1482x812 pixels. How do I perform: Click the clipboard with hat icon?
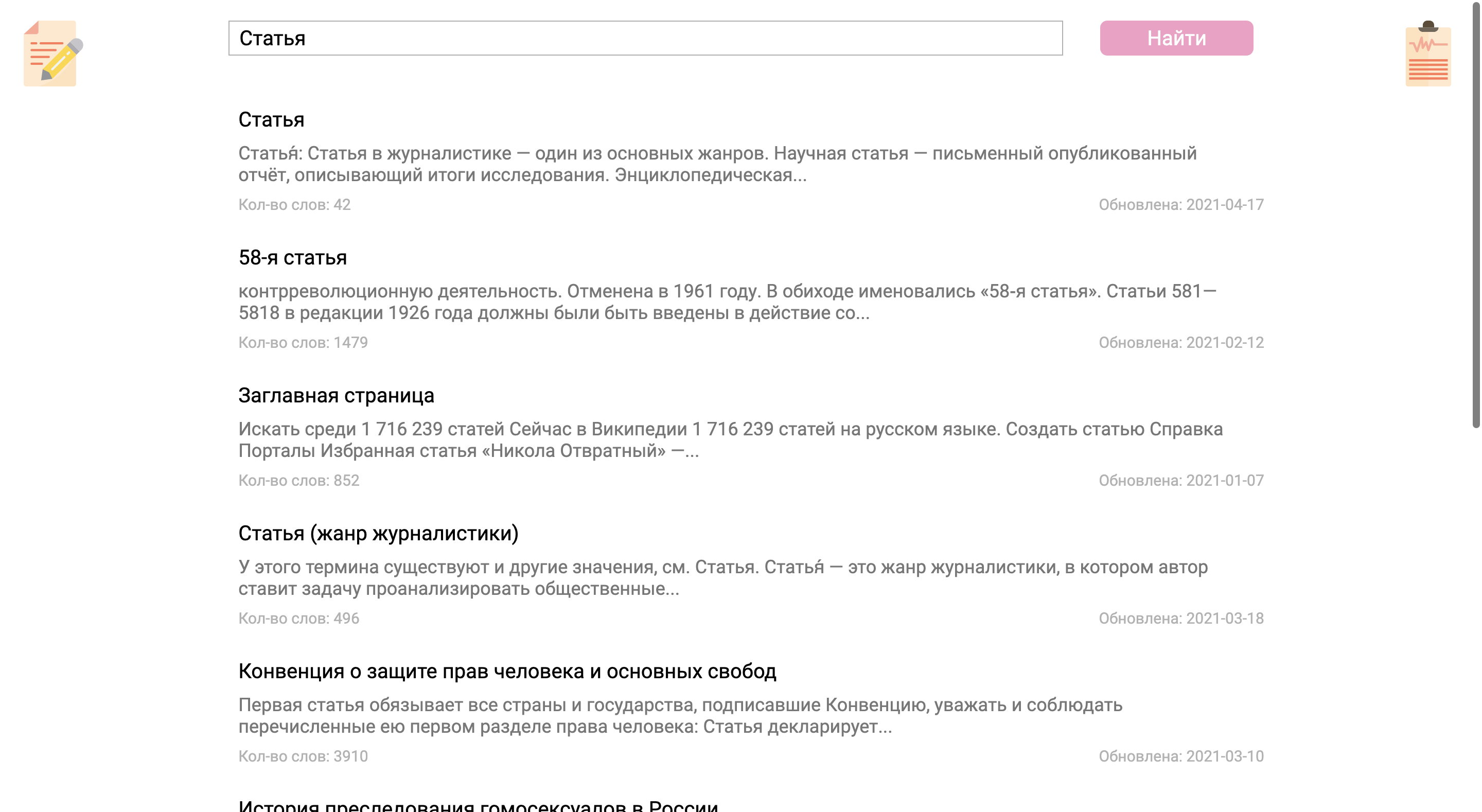click(x=1427, y=54)
